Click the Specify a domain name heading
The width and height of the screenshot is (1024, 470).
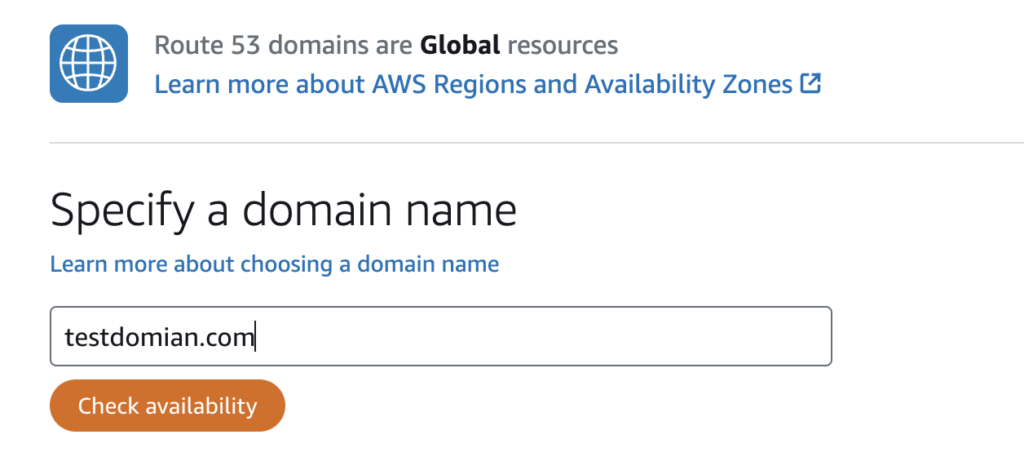coord(283,211)
